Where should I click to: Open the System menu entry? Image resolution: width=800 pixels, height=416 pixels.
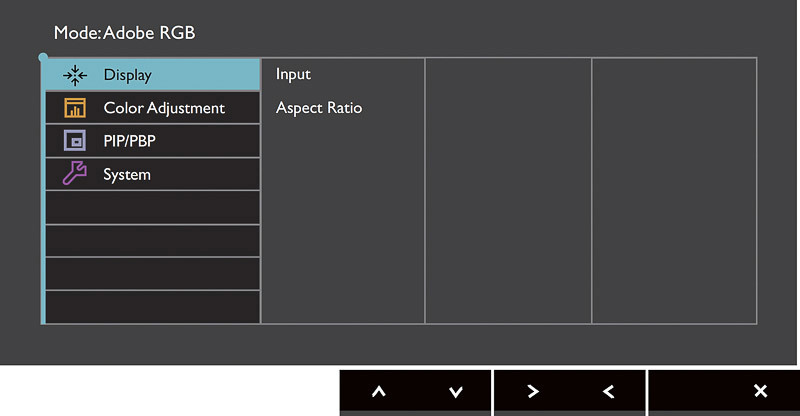coord(153,174)
